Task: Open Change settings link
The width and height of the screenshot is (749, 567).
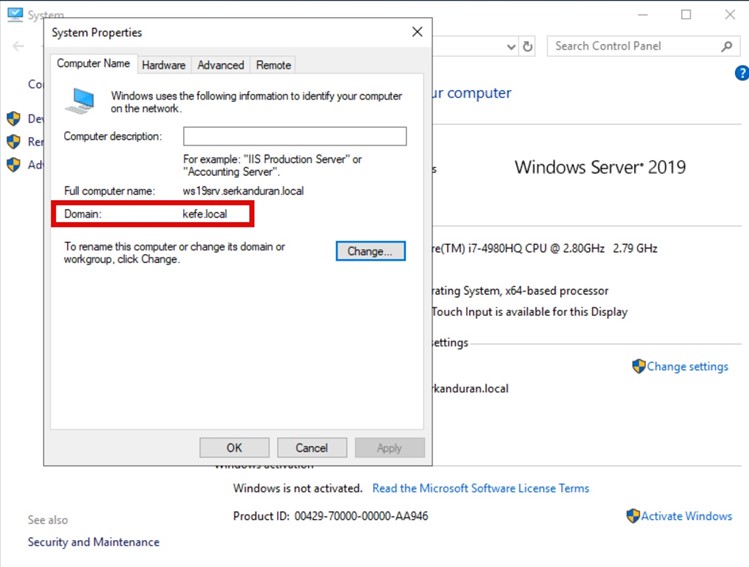Action: [x=687, y=366]
